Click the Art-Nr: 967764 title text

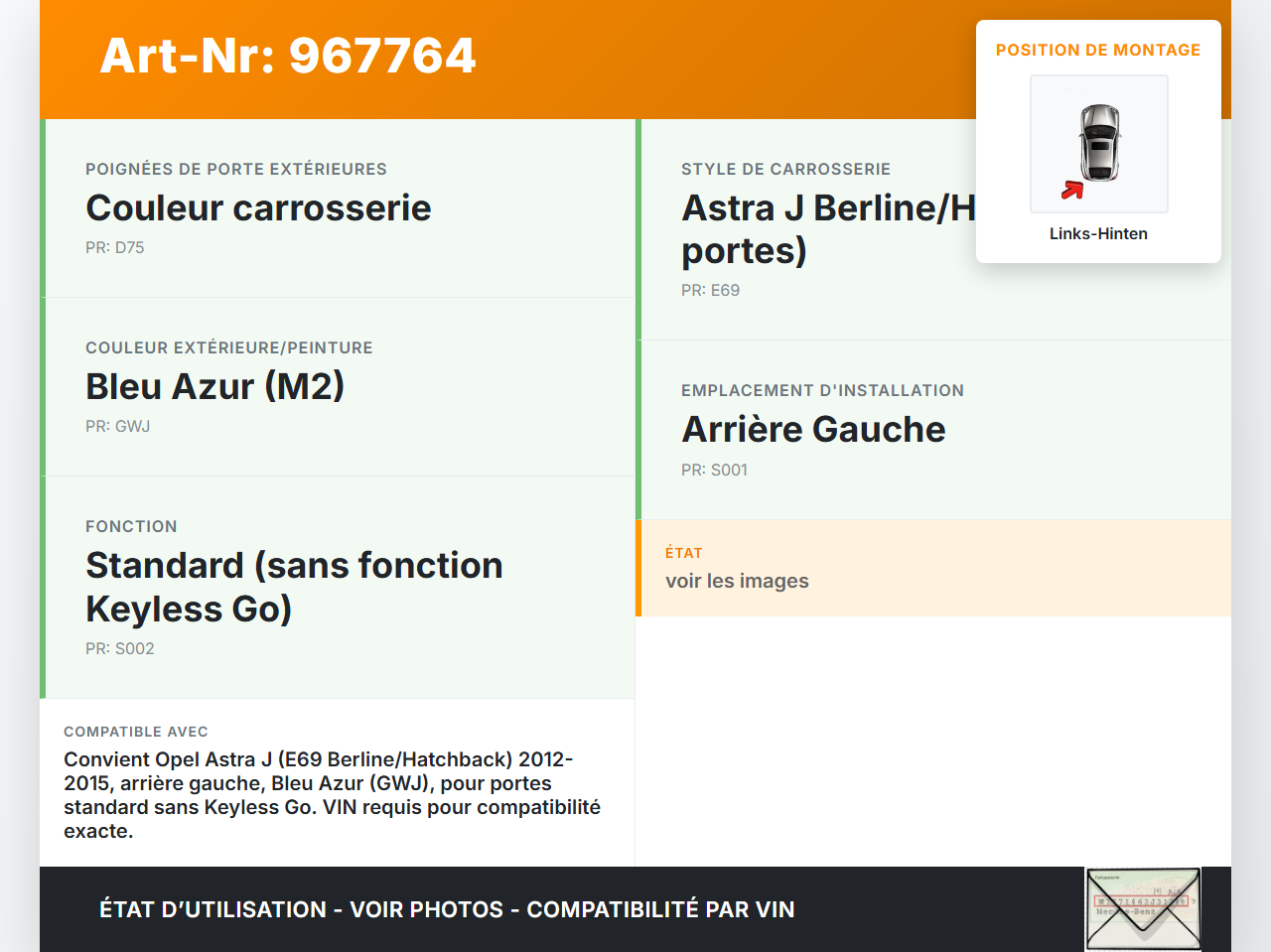pos(287,57)
